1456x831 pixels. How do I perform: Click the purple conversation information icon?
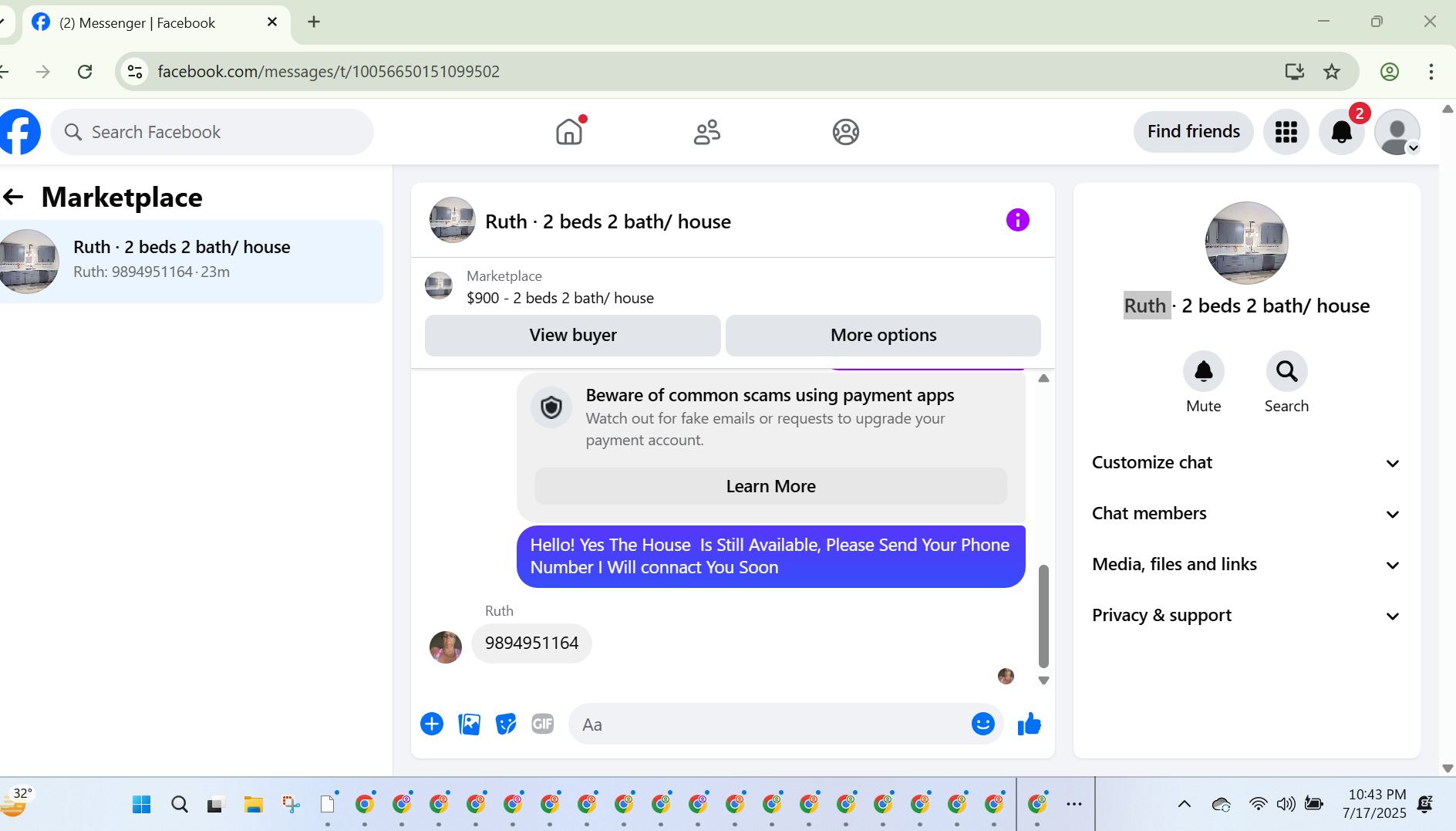(1018, 220)
